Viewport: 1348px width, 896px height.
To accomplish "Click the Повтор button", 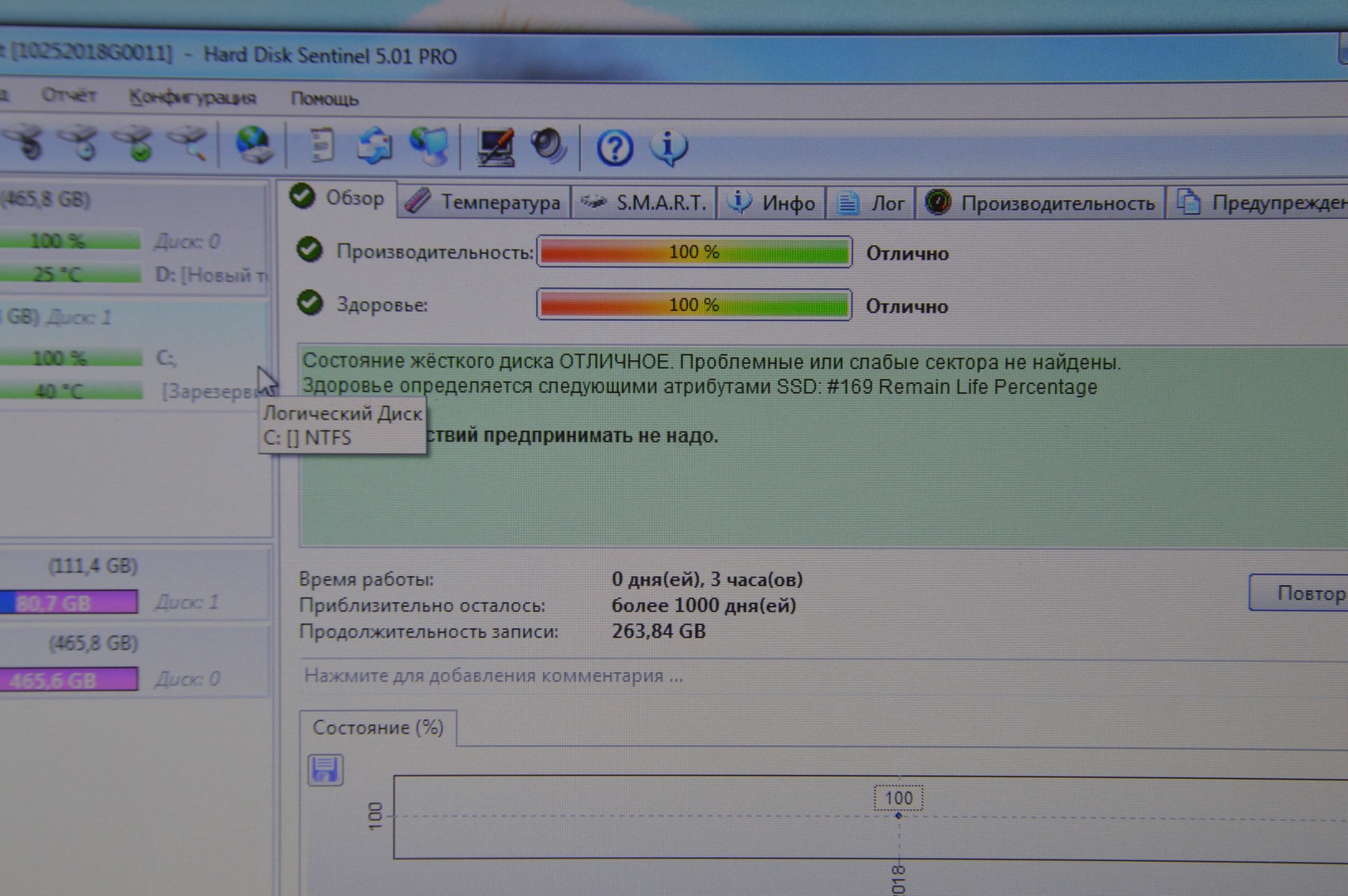I will pyautogui.click(x=1298, y=592).
